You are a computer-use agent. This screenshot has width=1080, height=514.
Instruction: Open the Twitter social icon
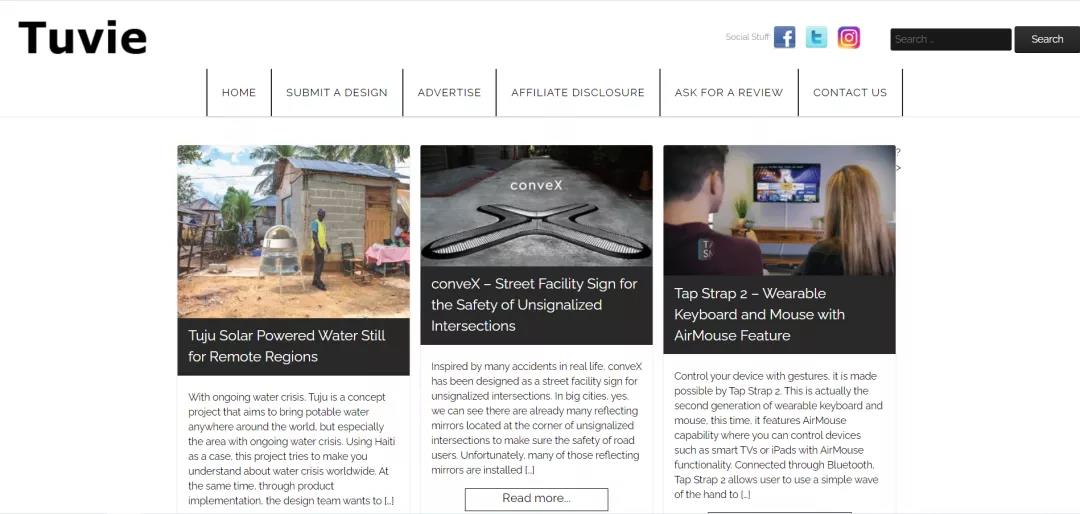[816, 37]
